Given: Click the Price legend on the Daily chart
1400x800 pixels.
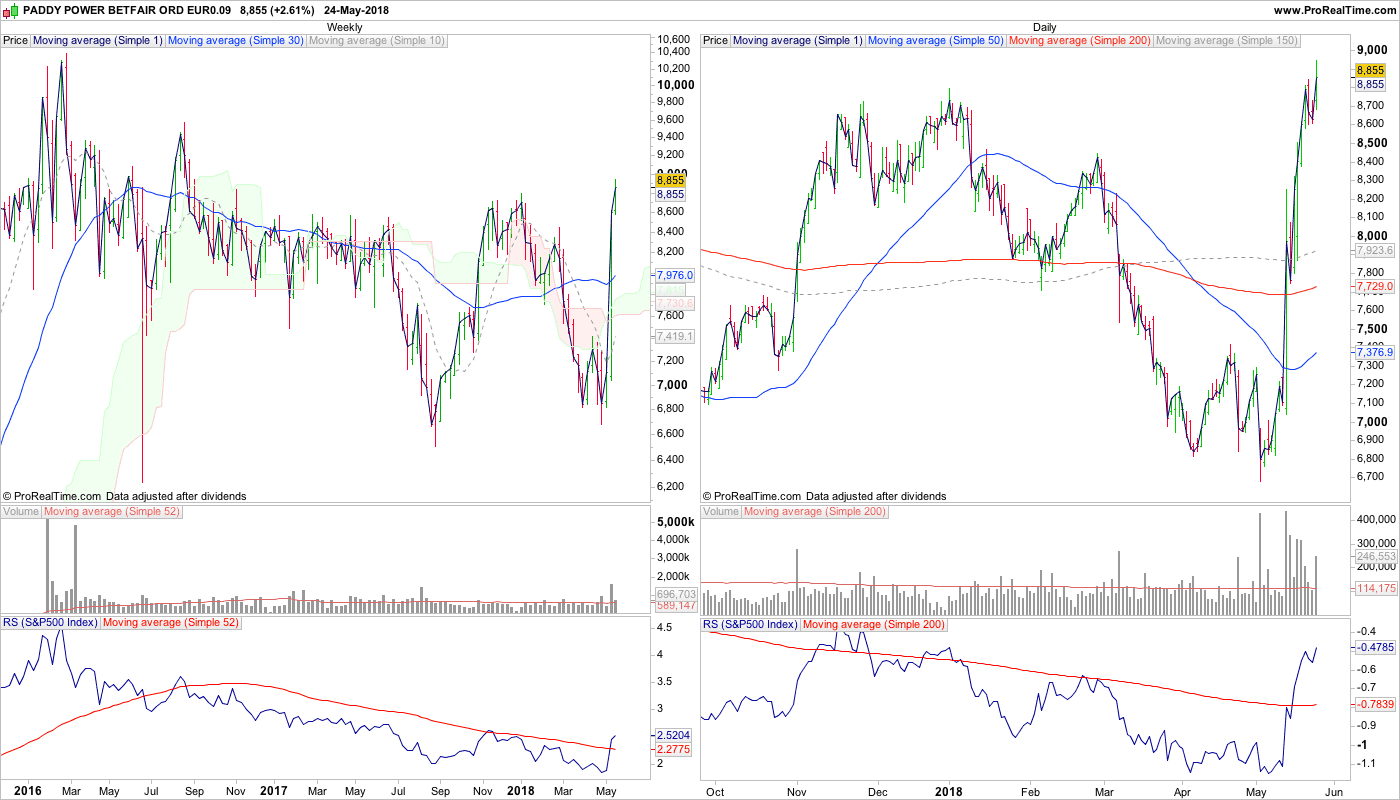Looking at the screenshot, I should coord(716,41).
